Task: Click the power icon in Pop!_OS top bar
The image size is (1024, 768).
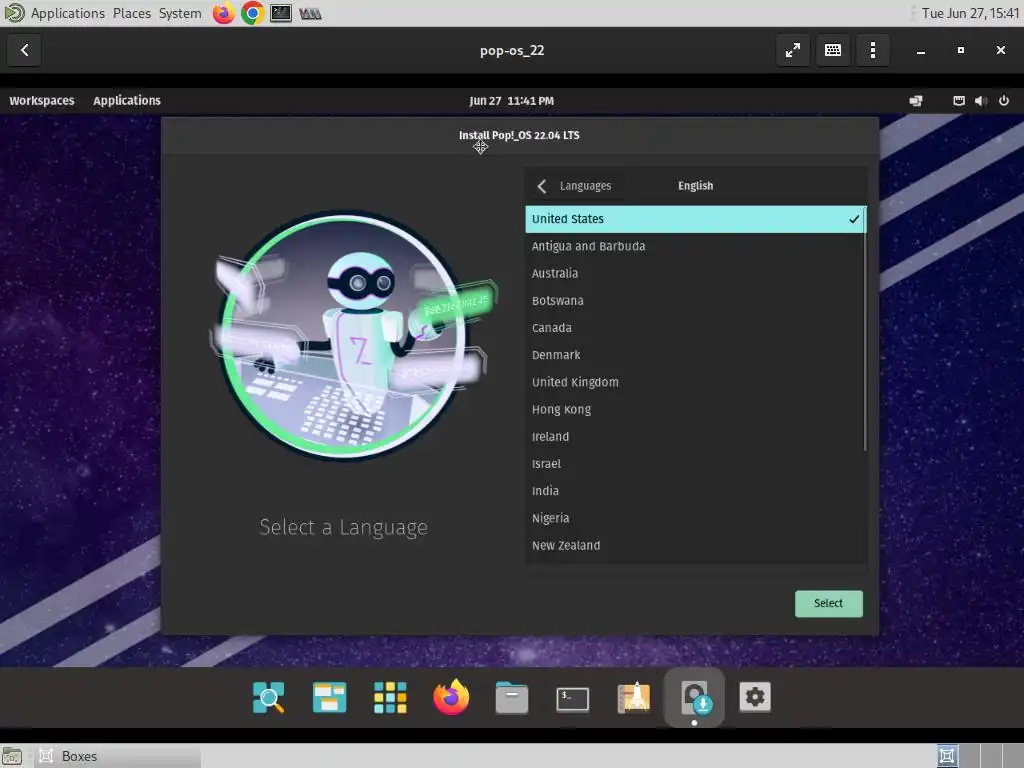Action: [x=1004, y=101]
